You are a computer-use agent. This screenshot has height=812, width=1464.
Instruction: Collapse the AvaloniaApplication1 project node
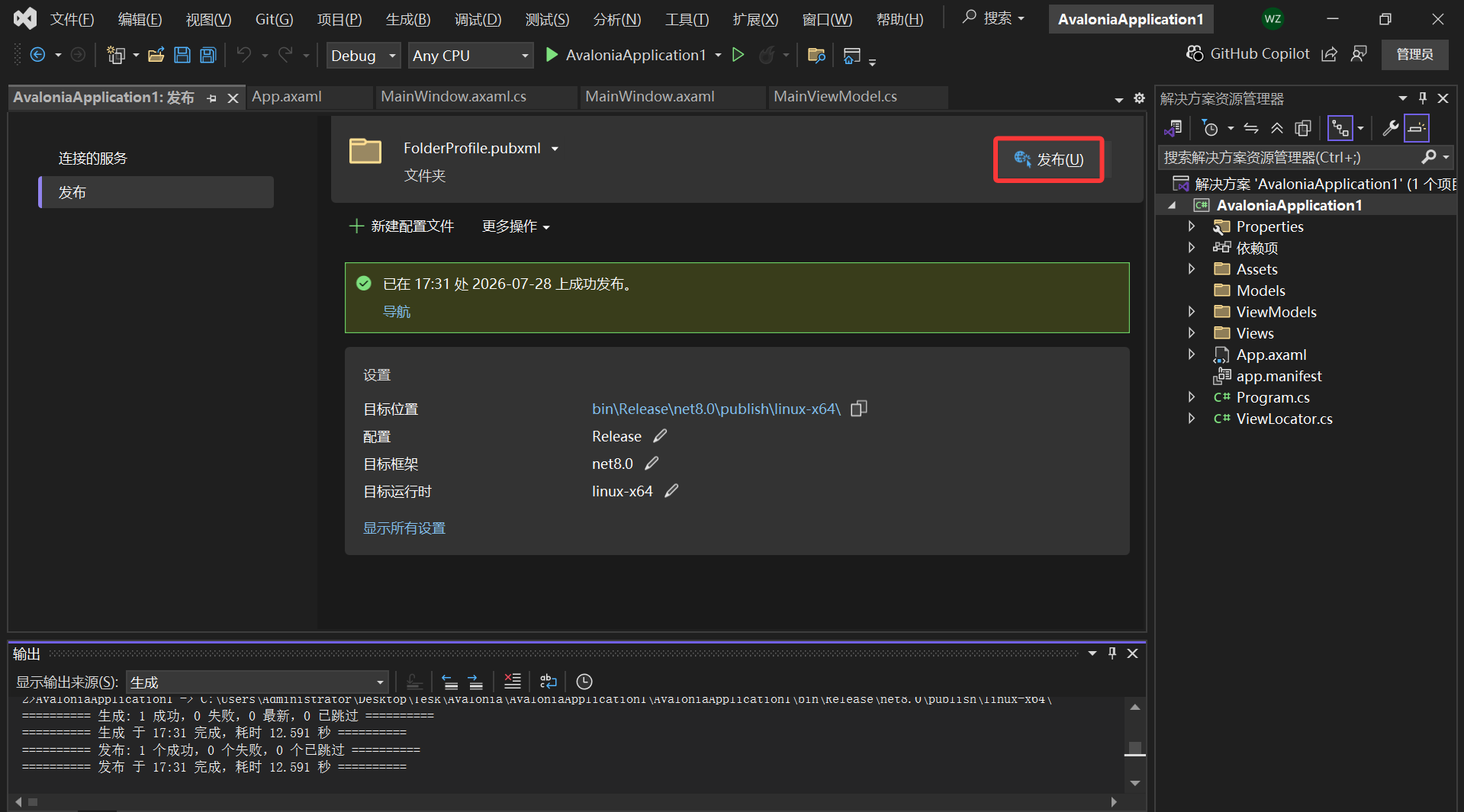coord(1172,205)
